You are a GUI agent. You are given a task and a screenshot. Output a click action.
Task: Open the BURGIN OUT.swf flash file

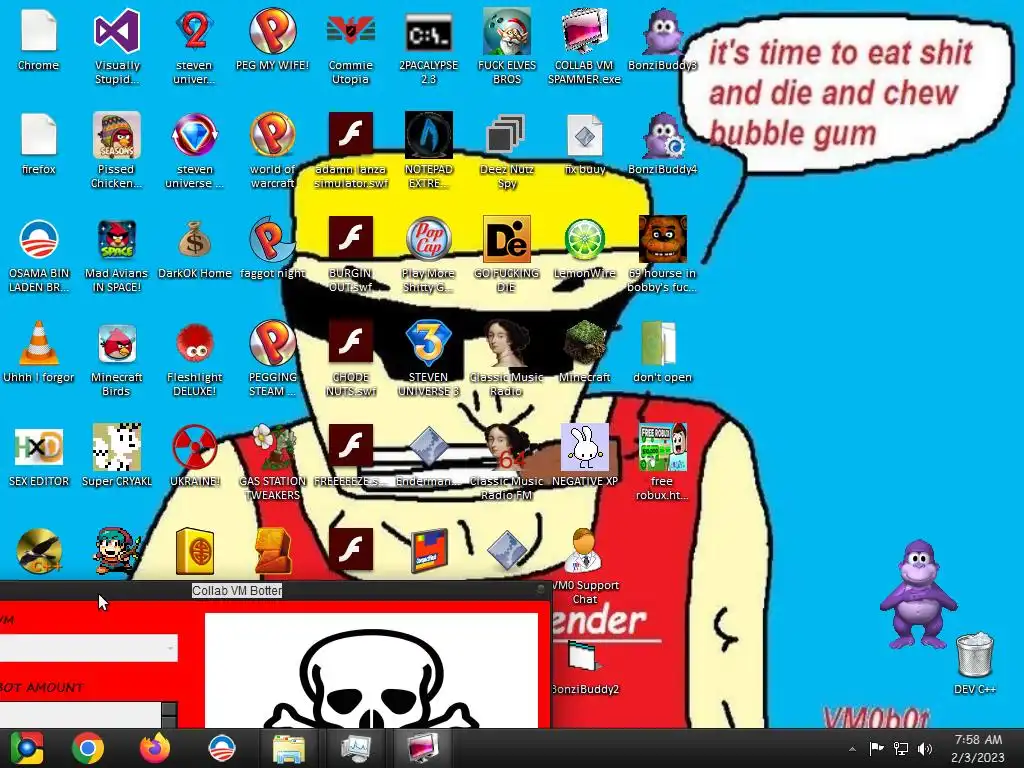click(x=351, y=255)
